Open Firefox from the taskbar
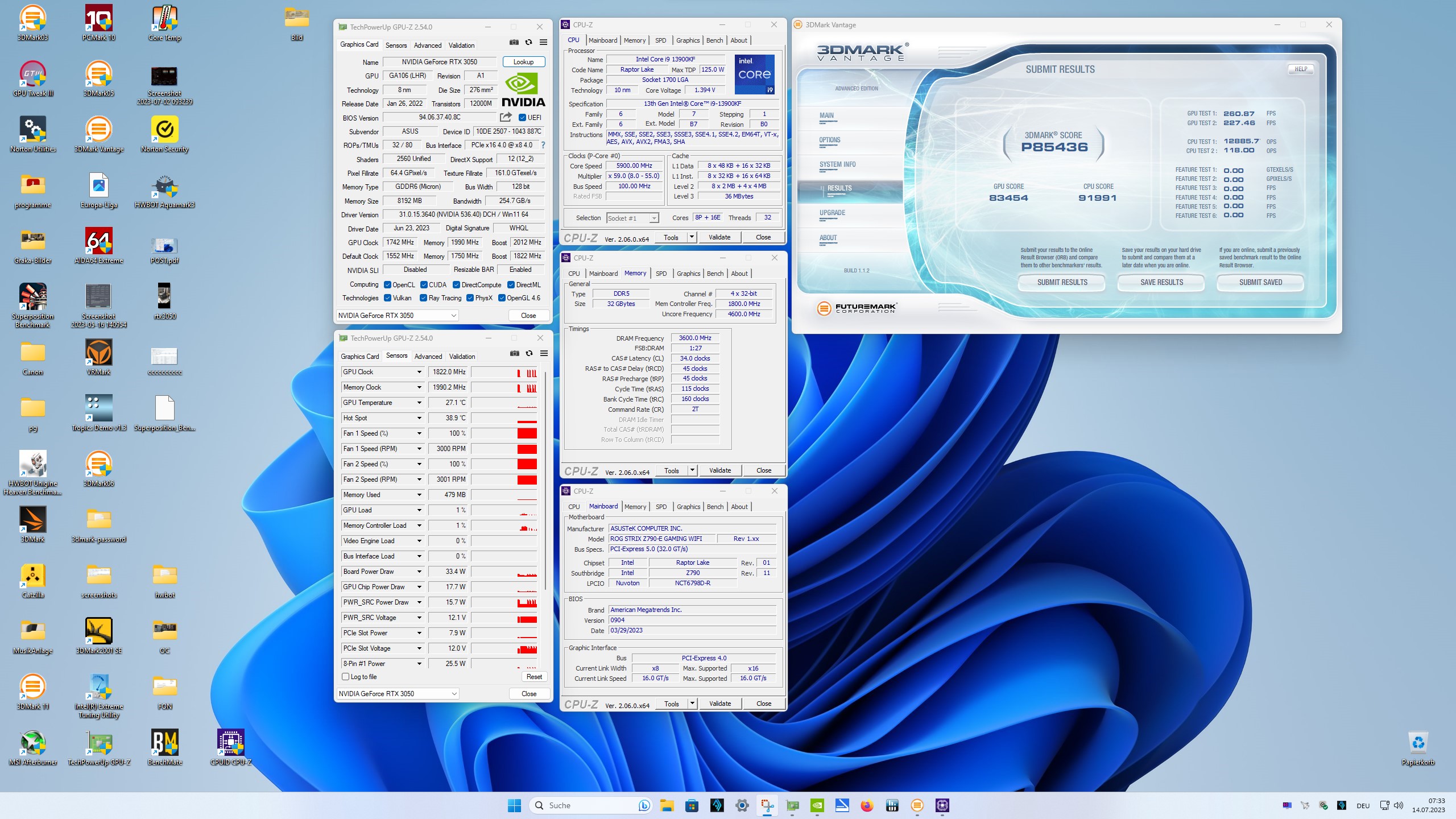Screen dimensions: 1456x819 pos(867,805)
